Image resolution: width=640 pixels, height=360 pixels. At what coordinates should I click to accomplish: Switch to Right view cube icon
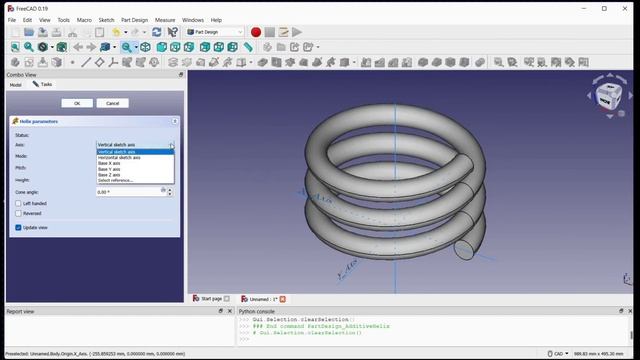point(189,47)
